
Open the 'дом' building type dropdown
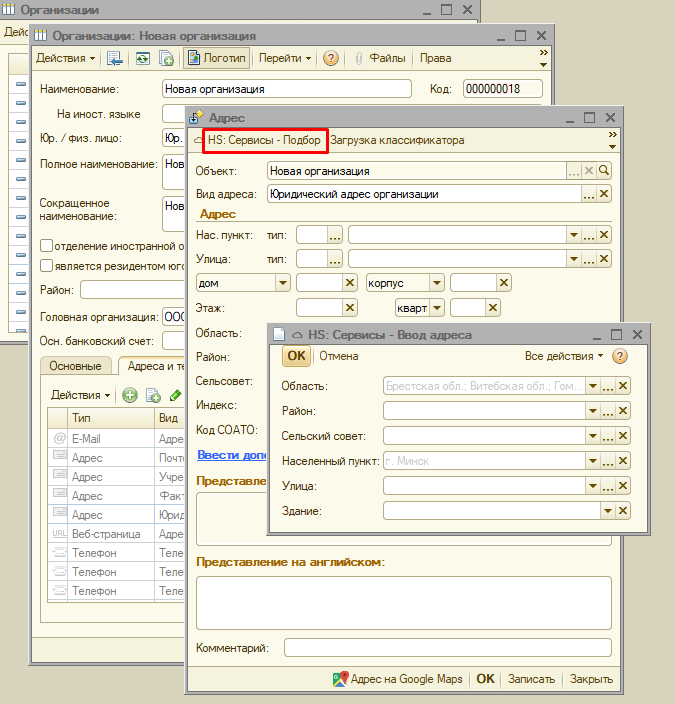(x=282, y=283)
